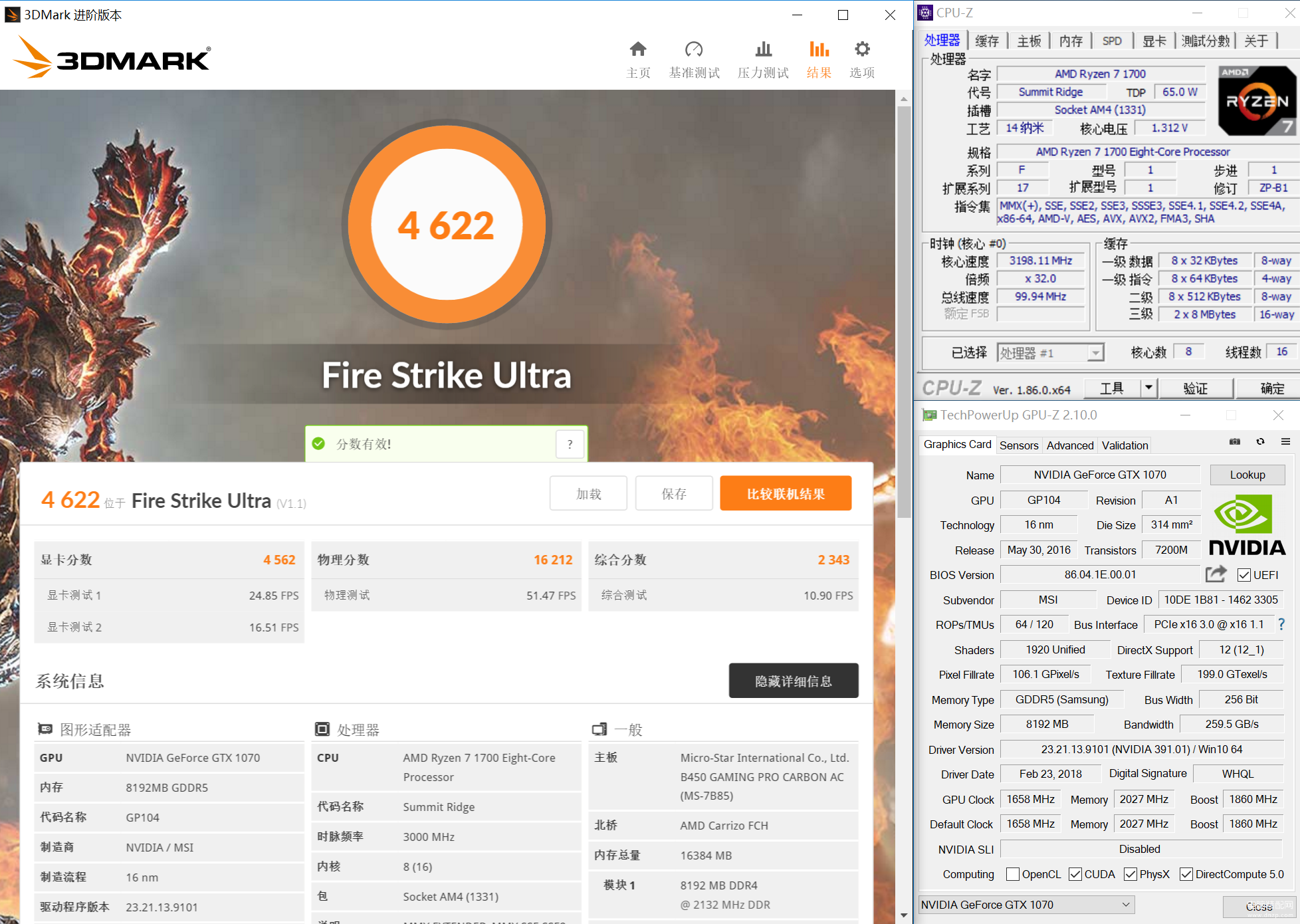Click the orange 比较联机结果 button
The image size is (1300, 924).
(x=786, y=493)
